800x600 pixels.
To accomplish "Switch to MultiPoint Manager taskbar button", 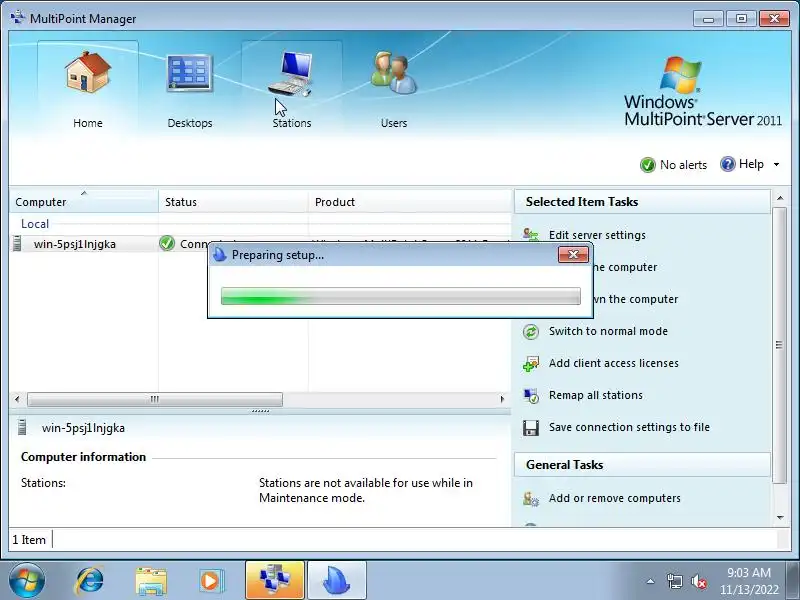I will point(274,580).
